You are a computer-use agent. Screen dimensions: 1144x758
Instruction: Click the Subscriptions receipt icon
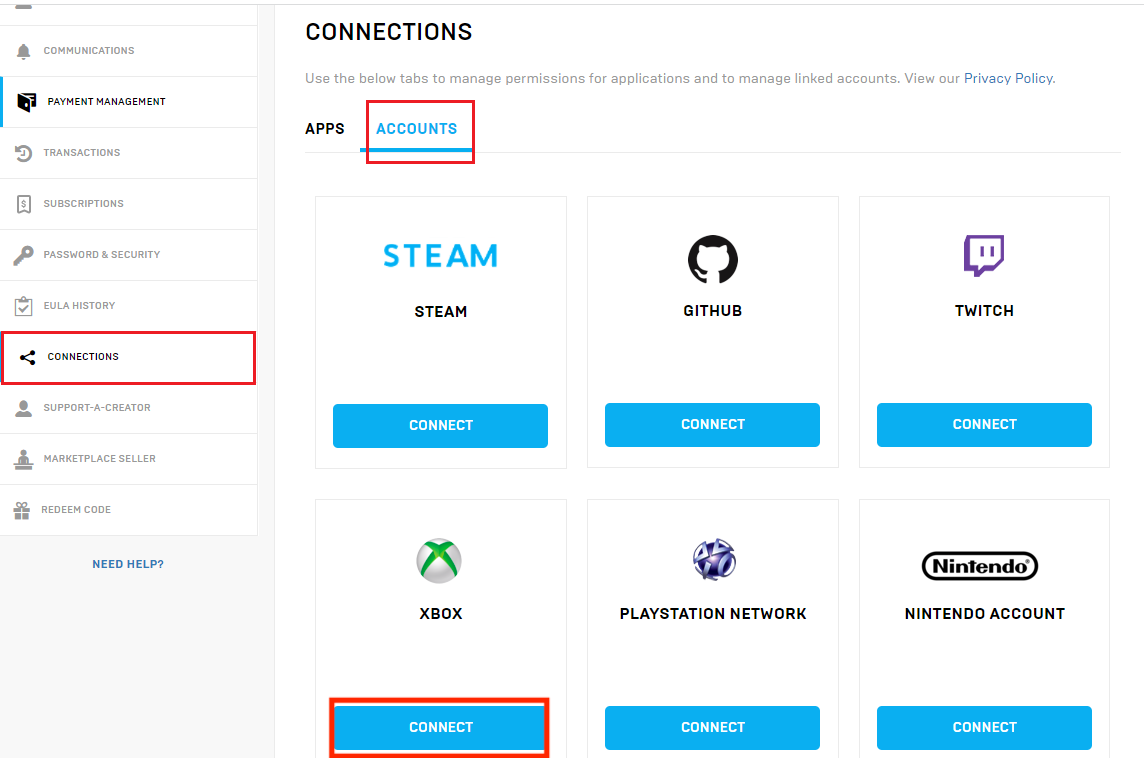coord(23,204)
